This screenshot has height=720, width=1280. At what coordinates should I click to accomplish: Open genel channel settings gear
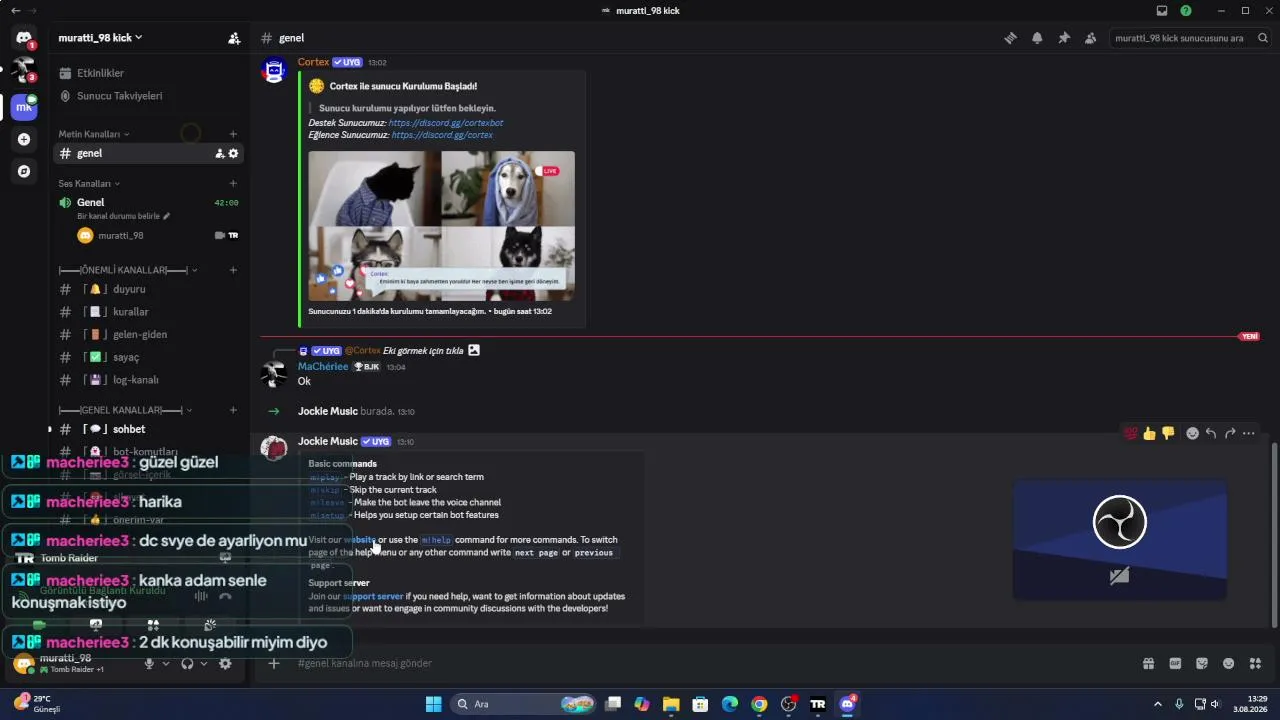(234, 153)
